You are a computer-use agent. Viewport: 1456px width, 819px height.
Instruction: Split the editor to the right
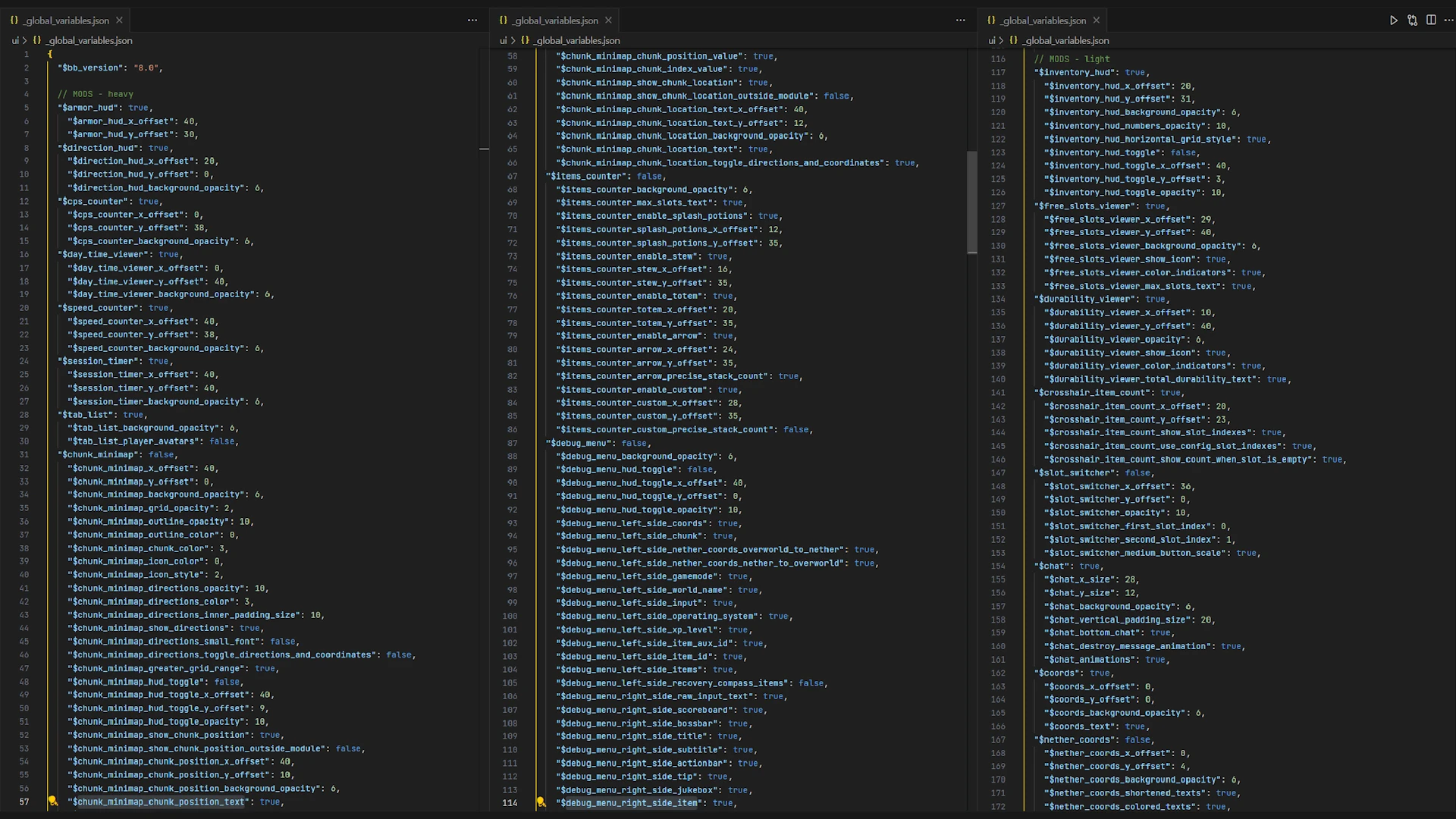[x=1431, y=20]
